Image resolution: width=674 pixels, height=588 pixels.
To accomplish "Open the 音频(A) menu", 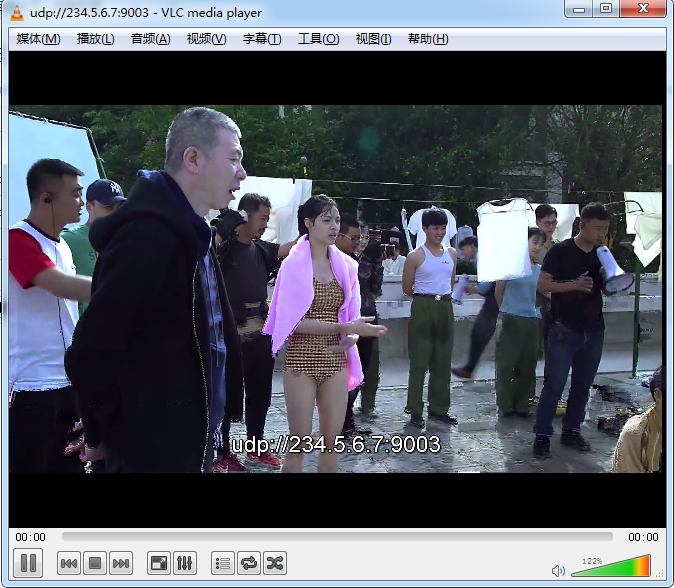I will point(150,39).
